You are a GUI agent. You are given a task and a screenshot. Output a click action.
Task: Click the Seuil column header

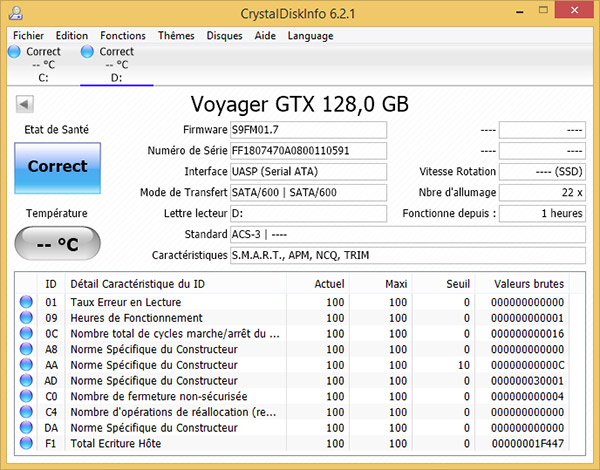pyautogui.click(x=443, y=284)
